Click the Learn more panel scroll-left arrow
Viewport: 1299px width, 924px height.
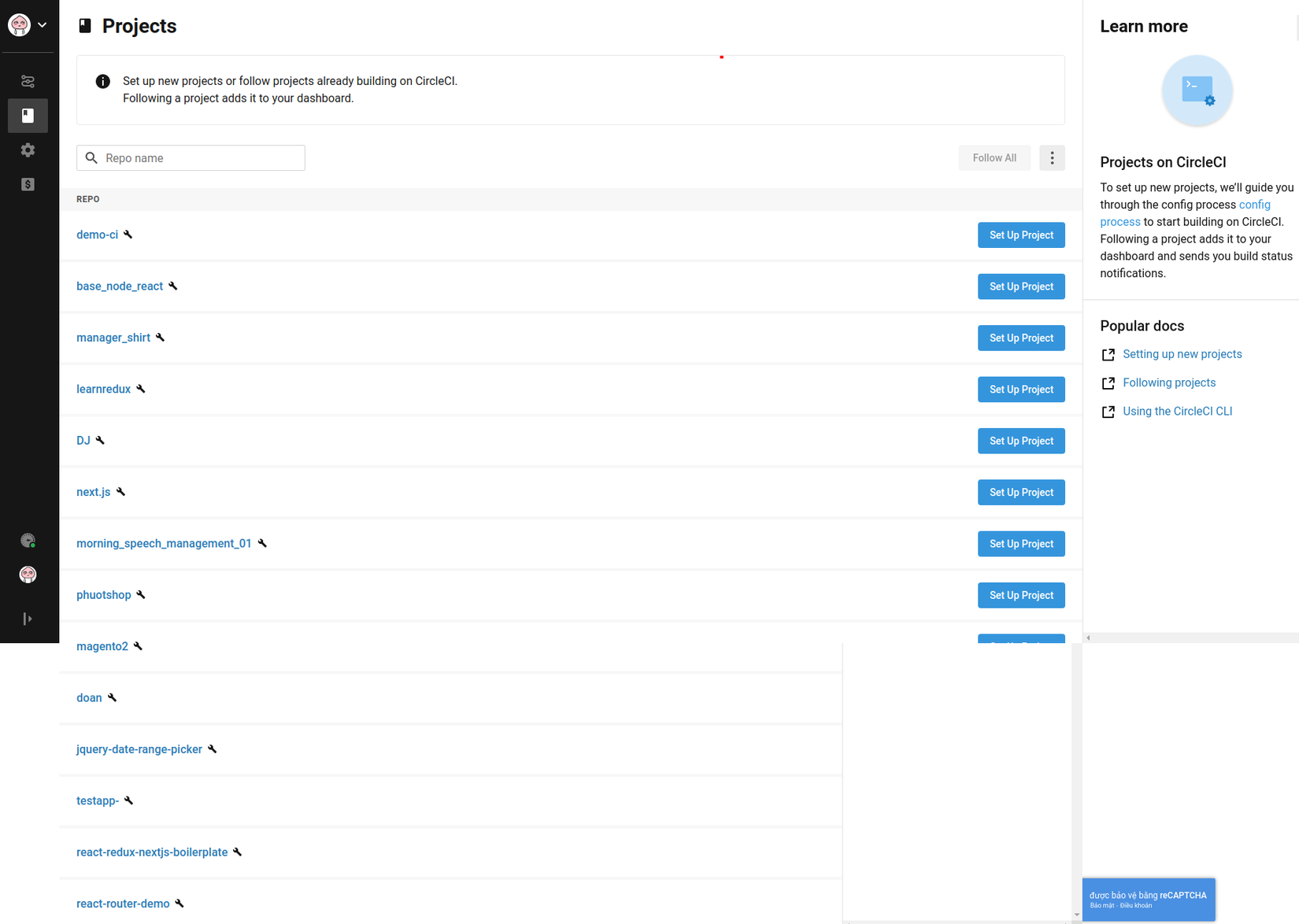click(1088, 638)
